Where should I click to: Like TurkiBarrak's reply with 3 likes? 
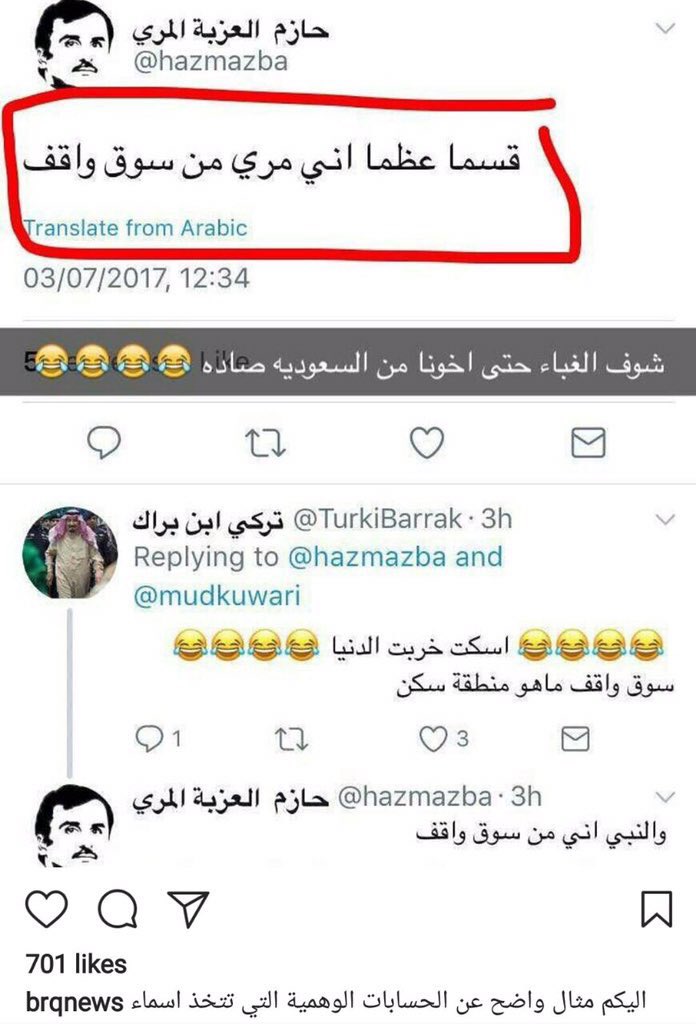[x=443, y=739]
